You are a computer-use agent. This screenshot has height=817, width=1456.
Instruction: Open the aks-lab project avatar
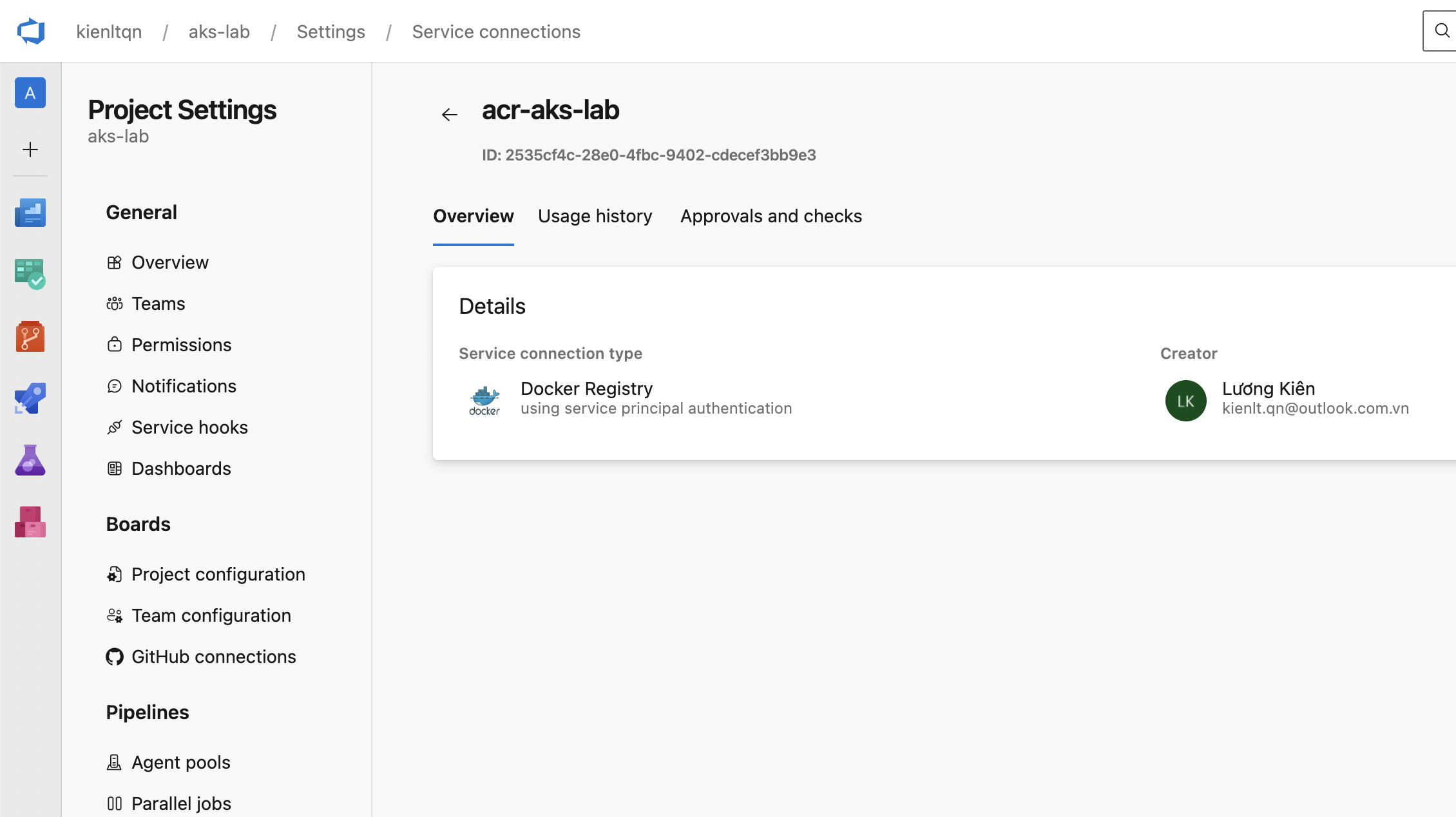point(30,93)
